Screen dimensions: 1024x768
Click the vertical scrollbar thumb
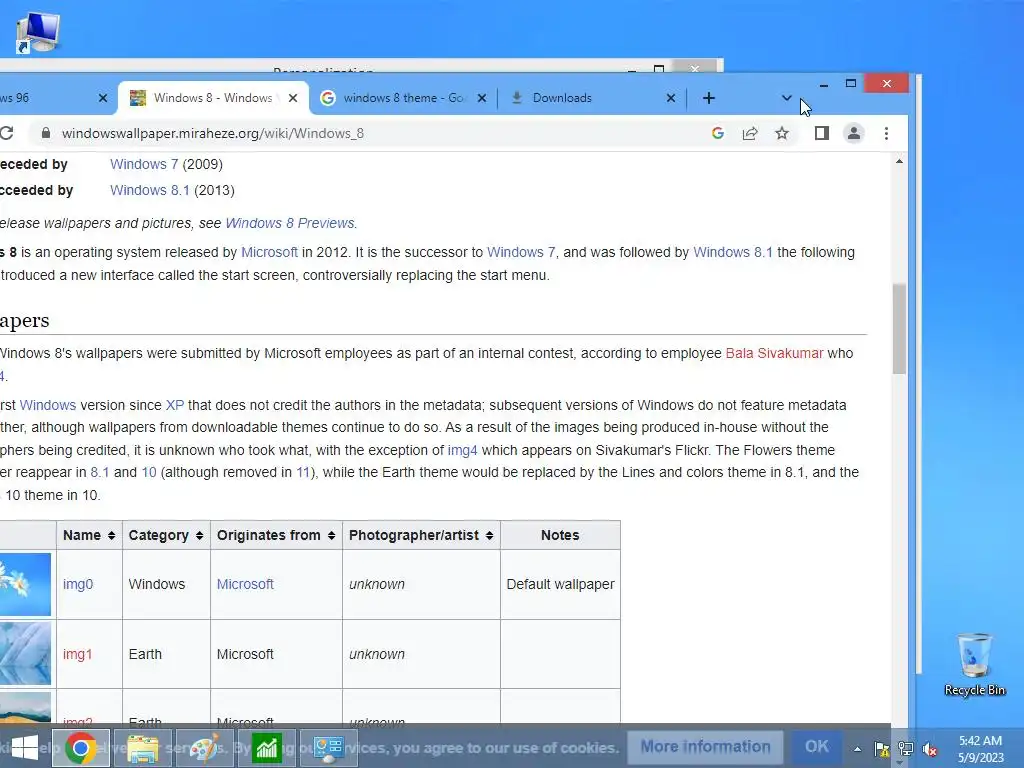pyautogui.click(x=899, y=328)
